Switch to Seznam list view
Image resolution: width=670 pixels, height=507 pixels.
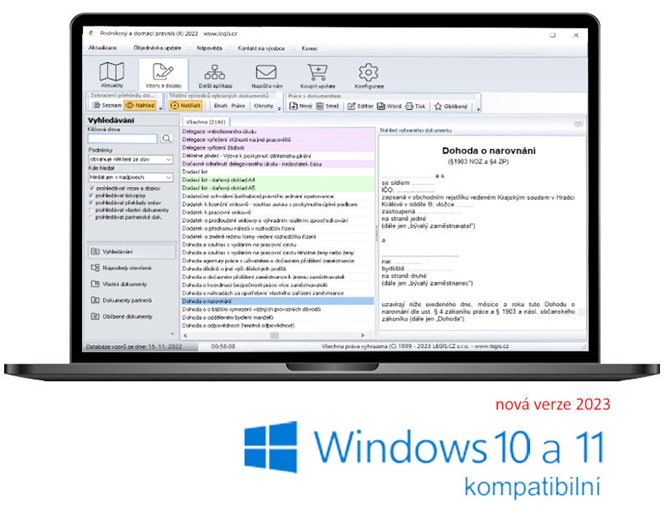pyautogui.click(x=107, y=105)
